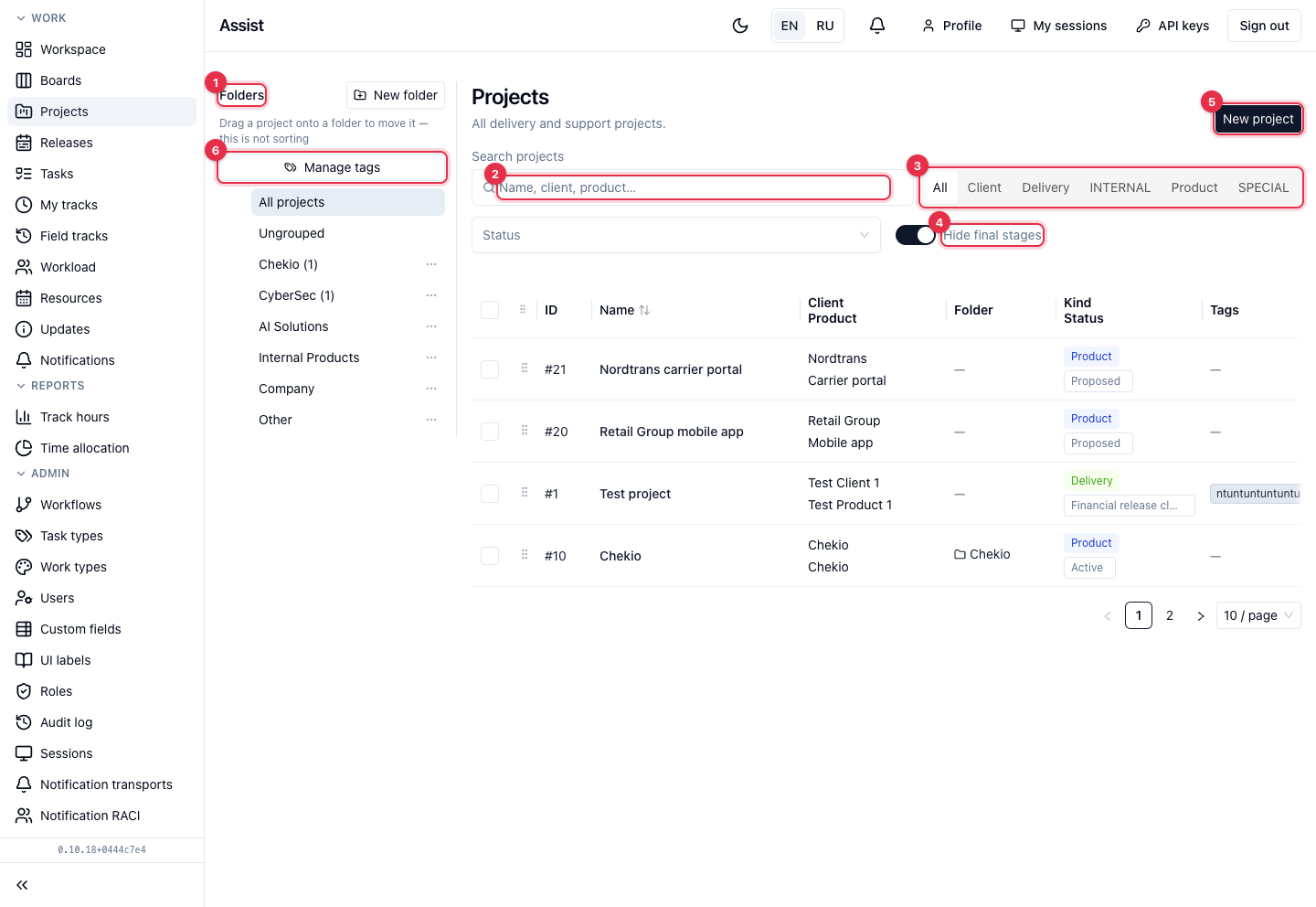Image resolution: width=1316 pixels, height=907 pixels.
Task: Click the Roles shield icon
Action: coord(24,691)
